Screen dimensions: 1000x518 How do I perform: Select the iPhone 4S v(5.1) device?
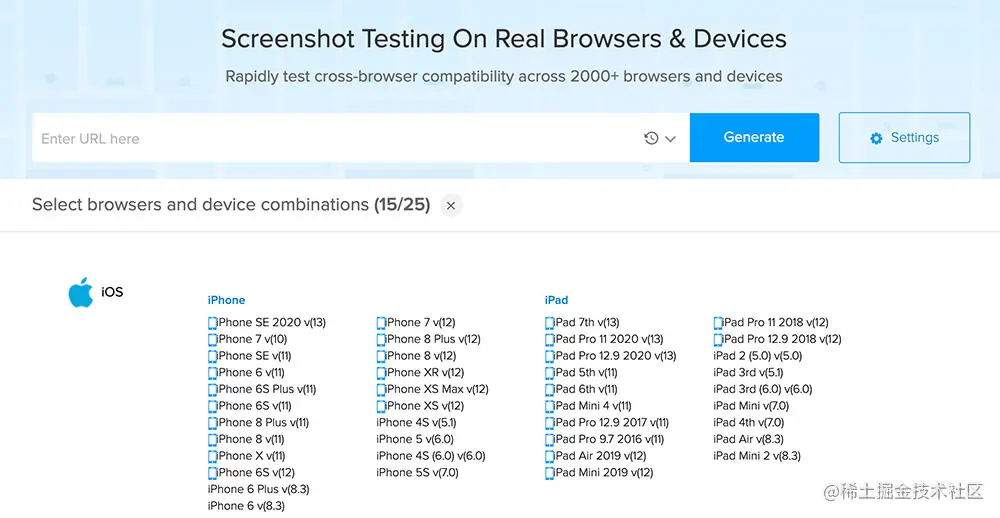[416, 423]
